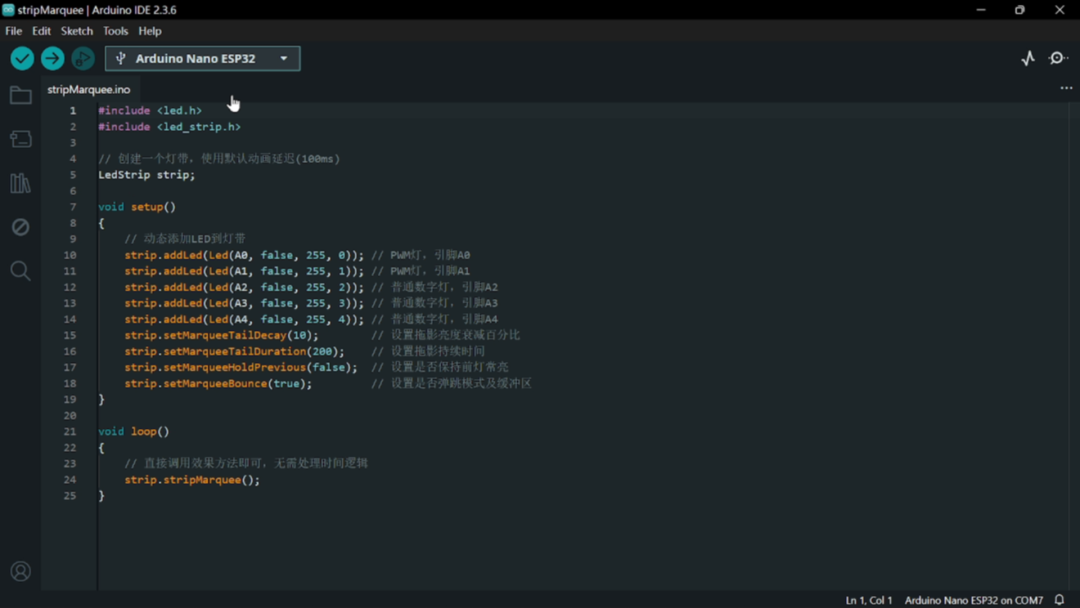Open the Serial Monitor
The height and width of the screenshot is (608, 1080).
1058,59
